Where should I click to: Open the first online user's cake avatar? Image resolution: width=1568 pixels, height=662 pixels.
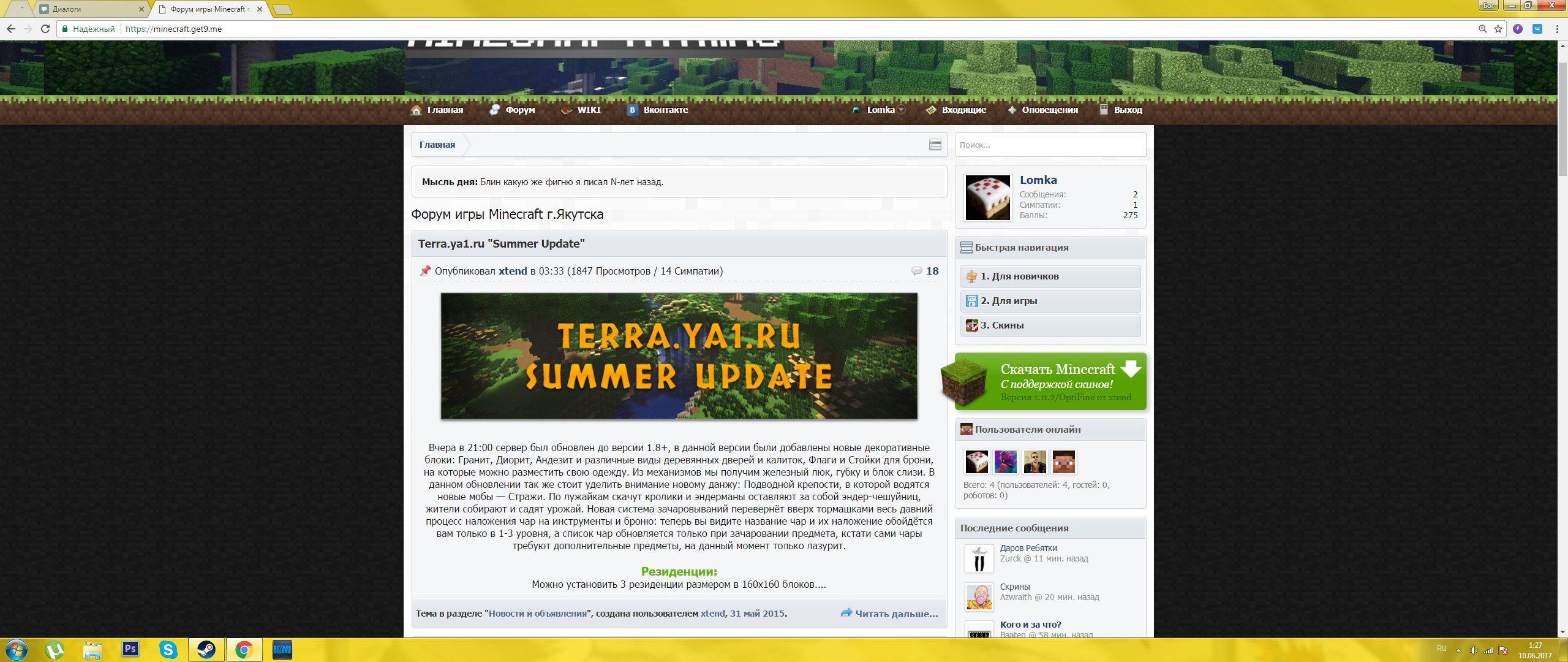pos(977,462)
